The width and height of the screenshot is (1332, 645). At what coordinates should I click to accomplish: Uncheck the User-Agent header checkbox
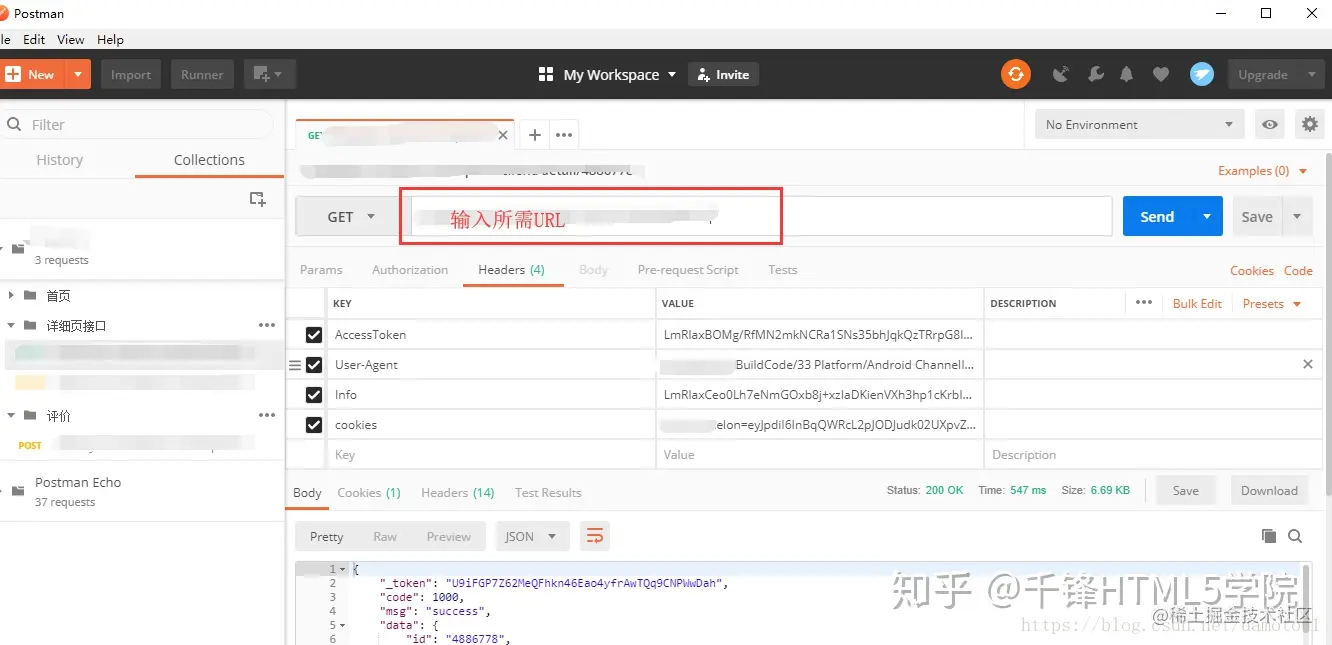(314, 365)
